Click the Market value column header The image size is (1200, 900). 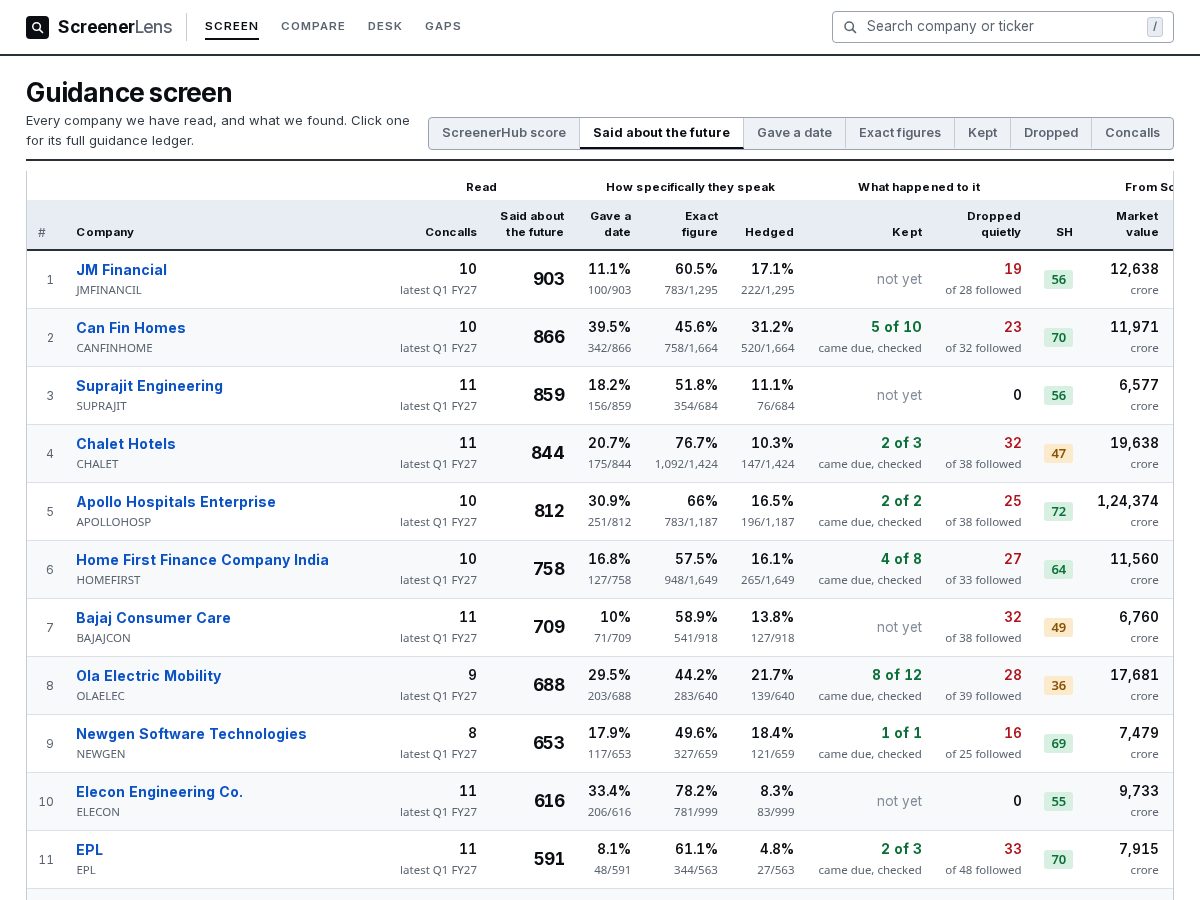pyautogui.click(x=1137, y=224)
